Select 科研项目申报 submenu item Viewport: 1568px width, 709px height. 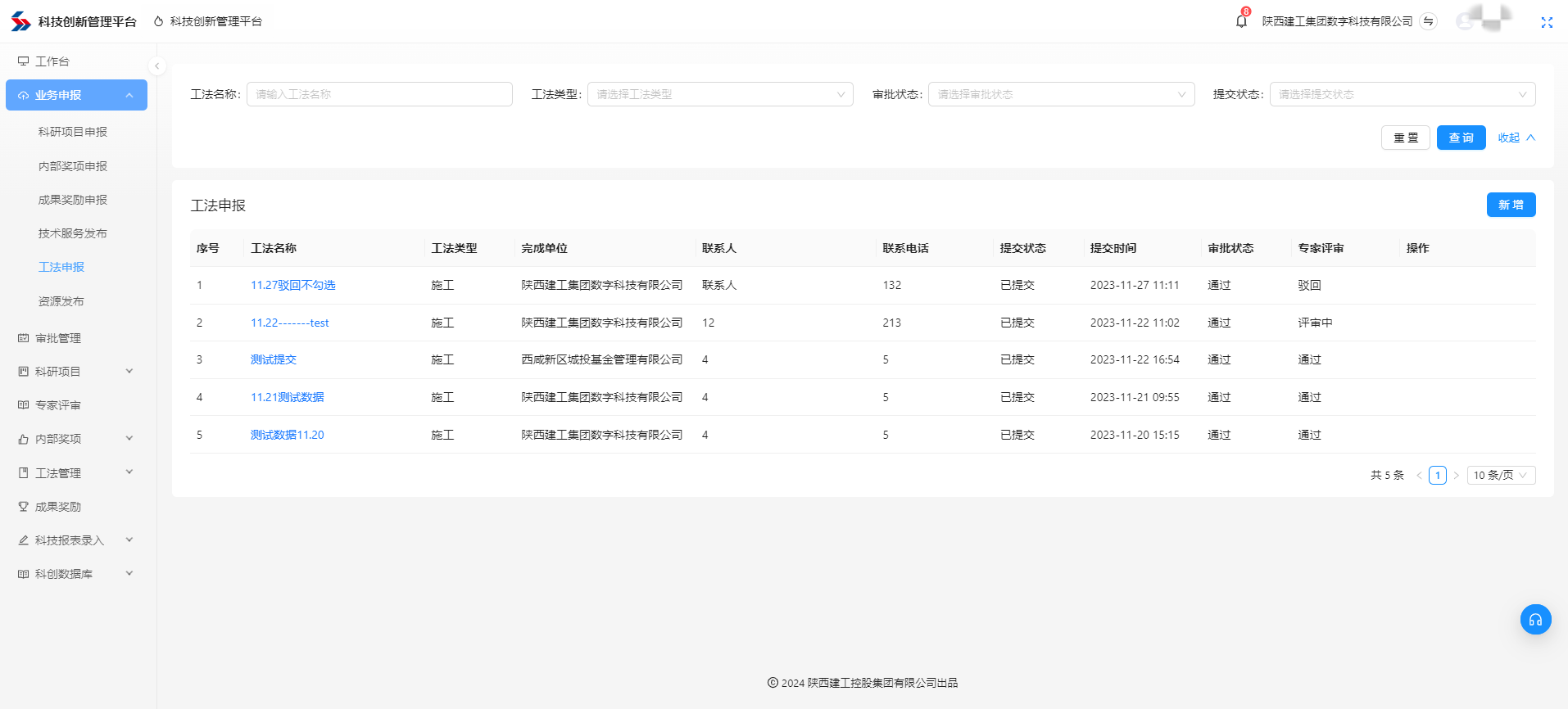[73, 132]
